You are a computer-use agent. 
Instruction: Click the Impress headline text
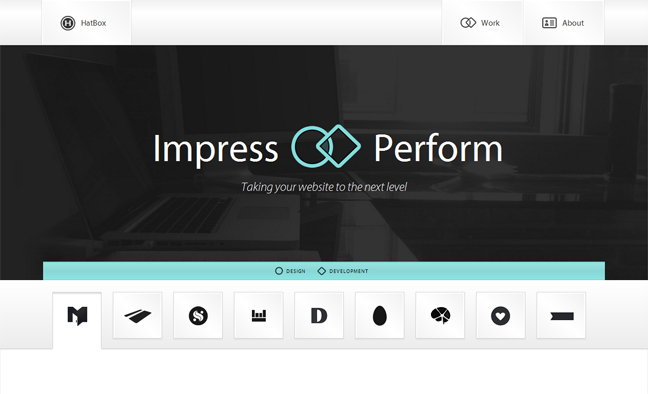tap(215, 148)
